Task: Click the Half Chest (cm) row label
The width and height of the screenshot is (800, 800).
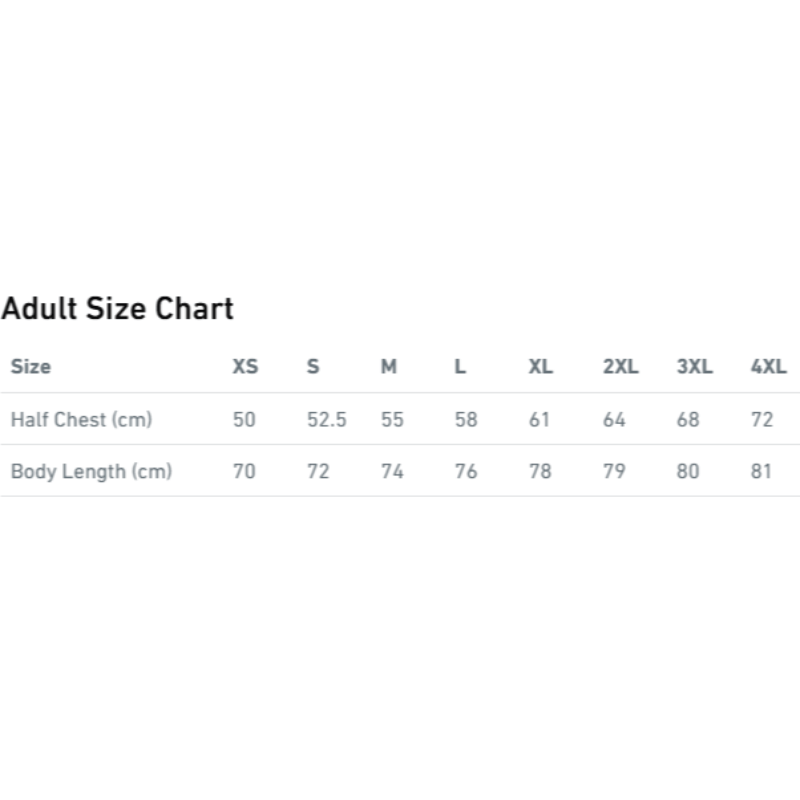Action: 81,420
